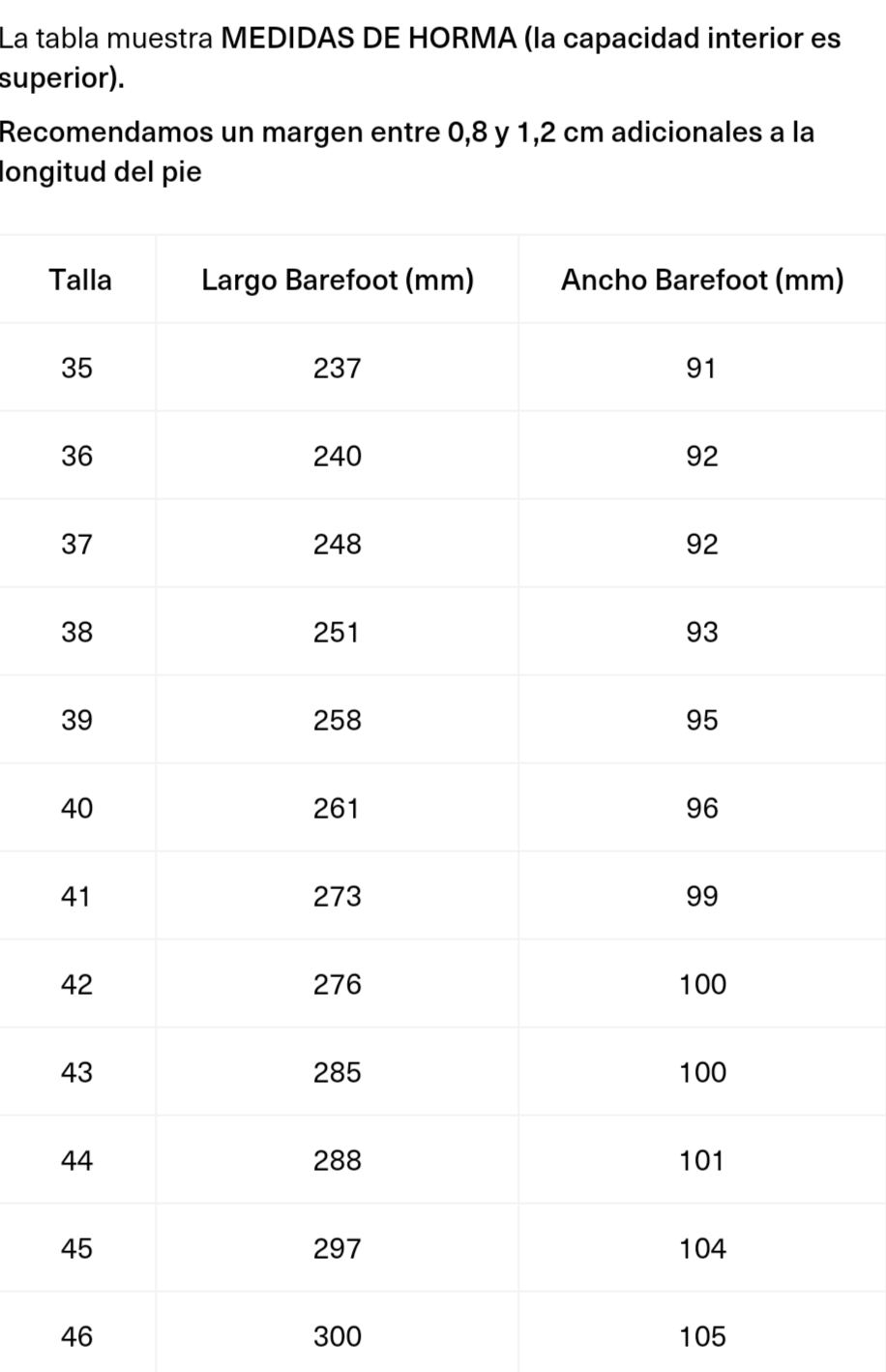Viewport: 886px width, 1372px height.
Task: Select size 46 row label
Action: pyautogui.click(x=77, y=1337)
